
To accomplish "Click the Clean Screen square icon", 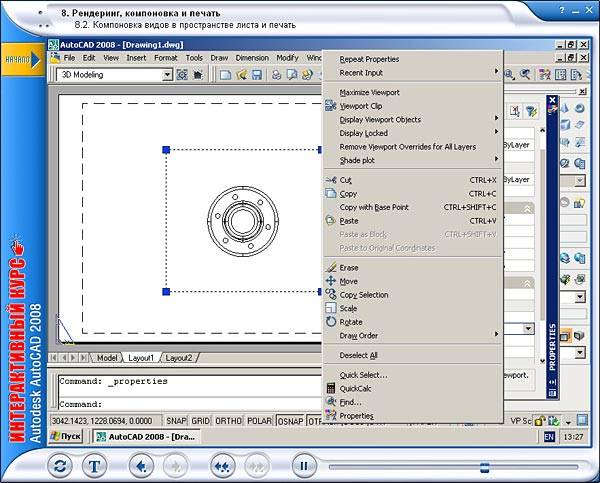I will click(582, 420).
